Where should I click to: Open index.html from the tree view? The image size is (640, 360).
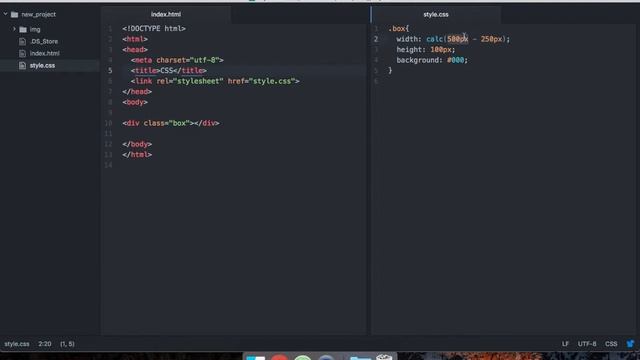tap(44, 53)
